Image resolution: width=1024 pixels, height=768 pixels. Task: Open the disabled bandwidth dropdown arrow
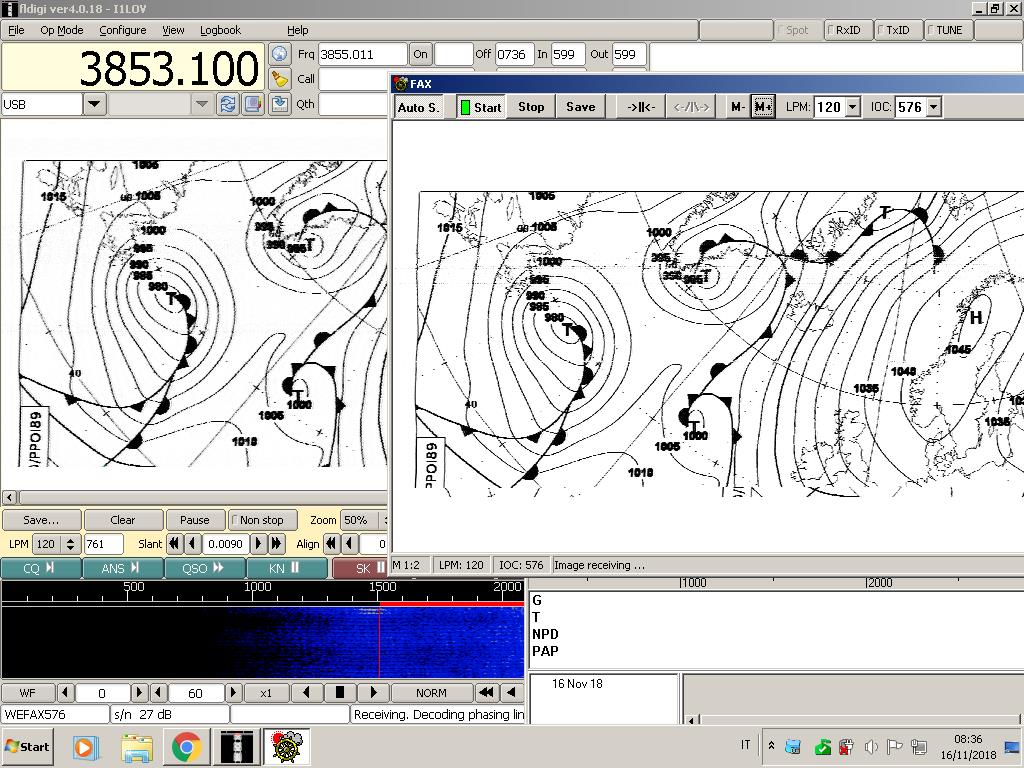(x=202, y=104)
